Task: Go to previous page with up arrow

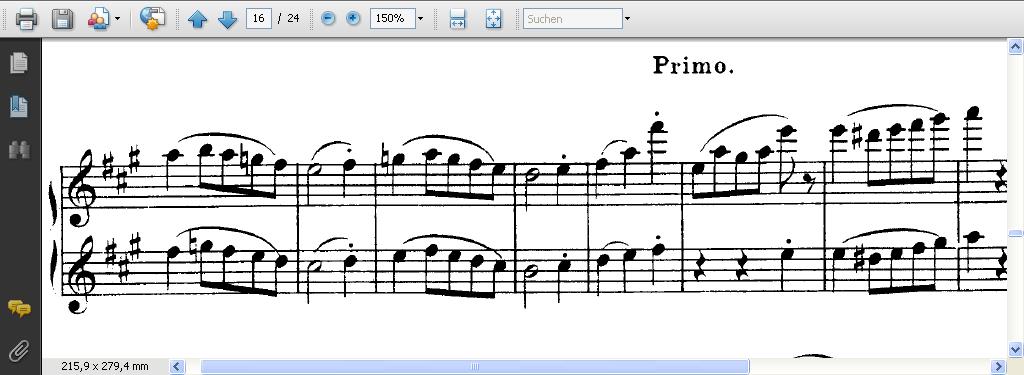Action: [x=197, y=19]
